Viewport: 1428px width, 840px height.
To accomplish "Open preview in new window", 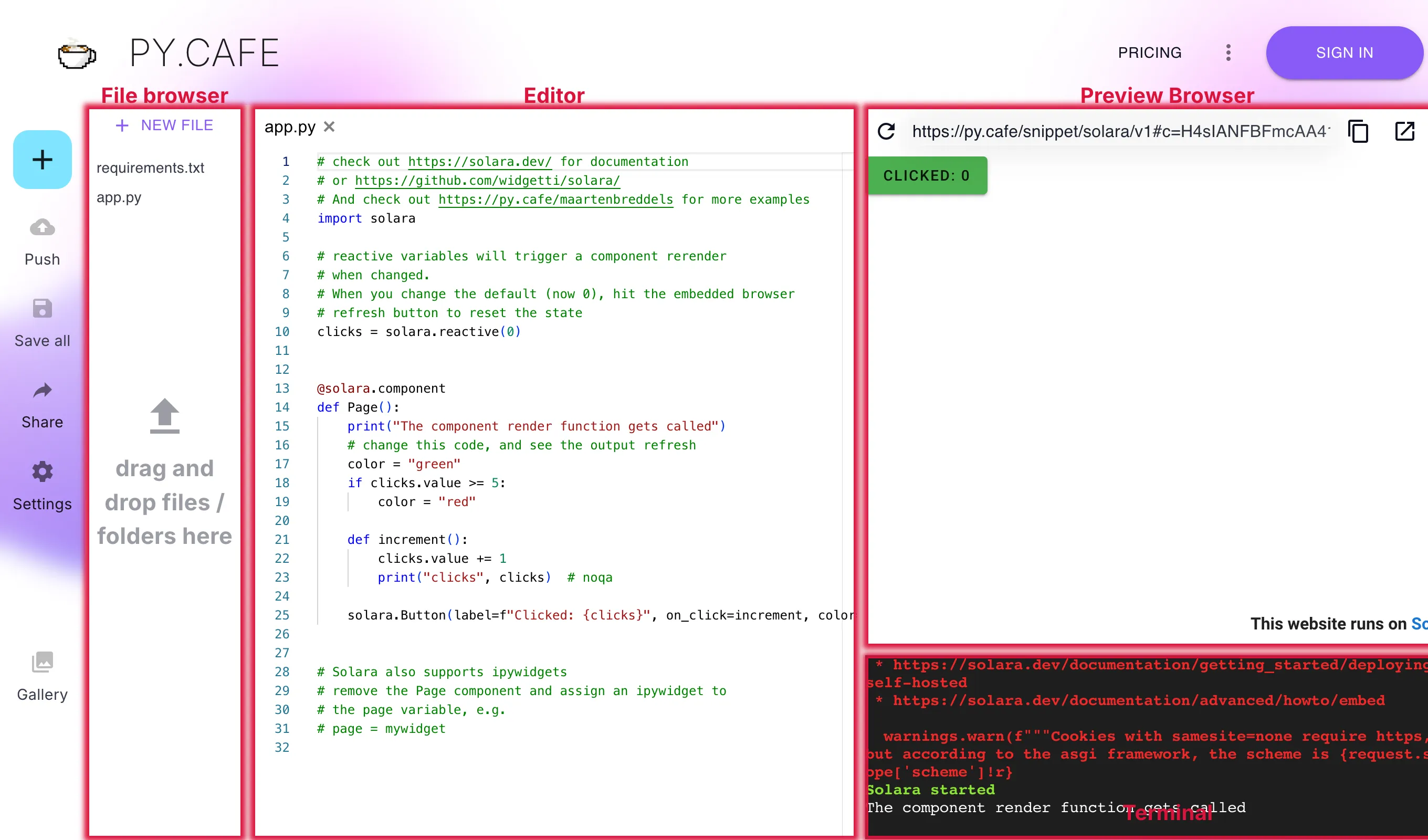I will click(1404, 131).
